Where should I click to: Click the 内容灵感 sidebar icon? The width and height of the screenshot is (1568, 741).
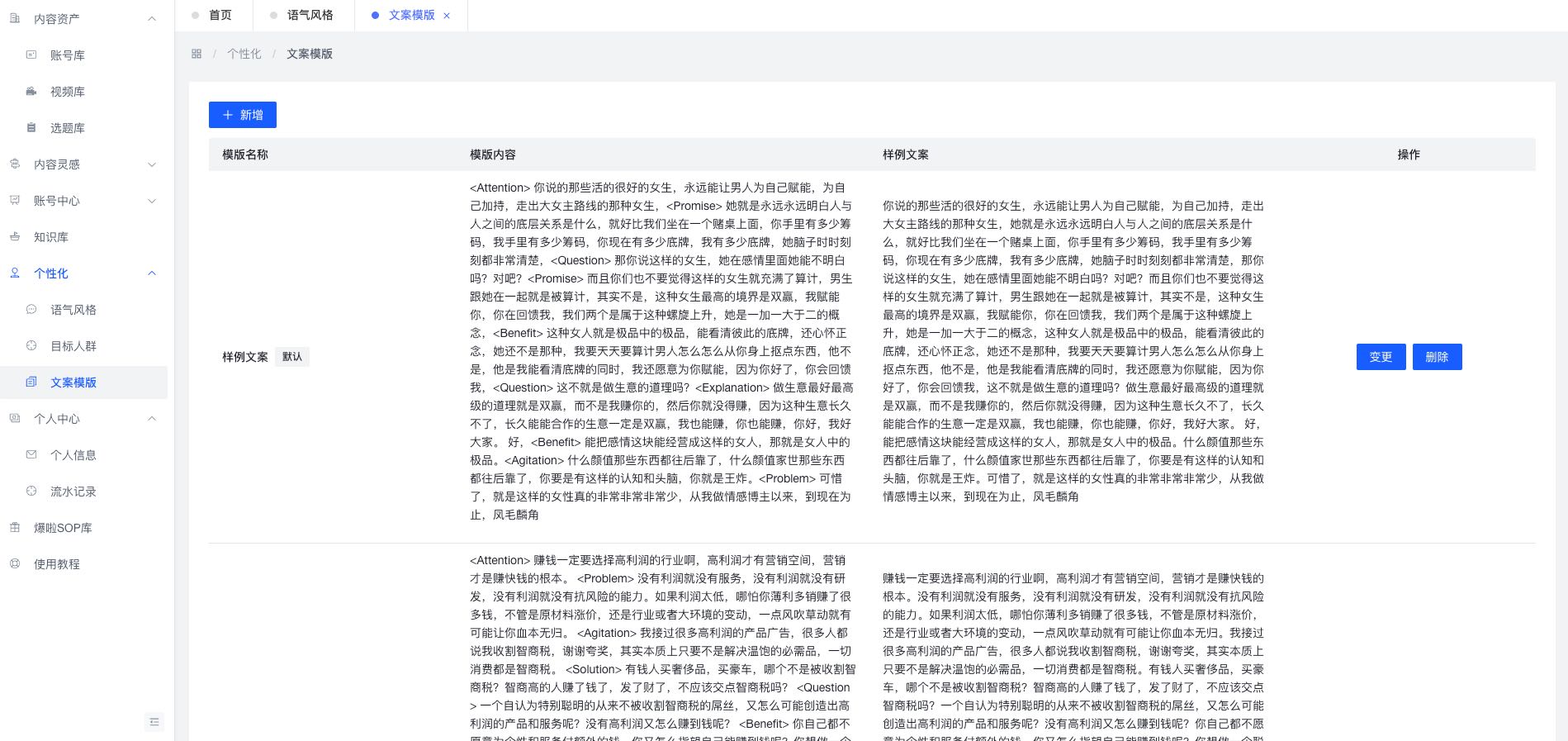tap(15, 164)
